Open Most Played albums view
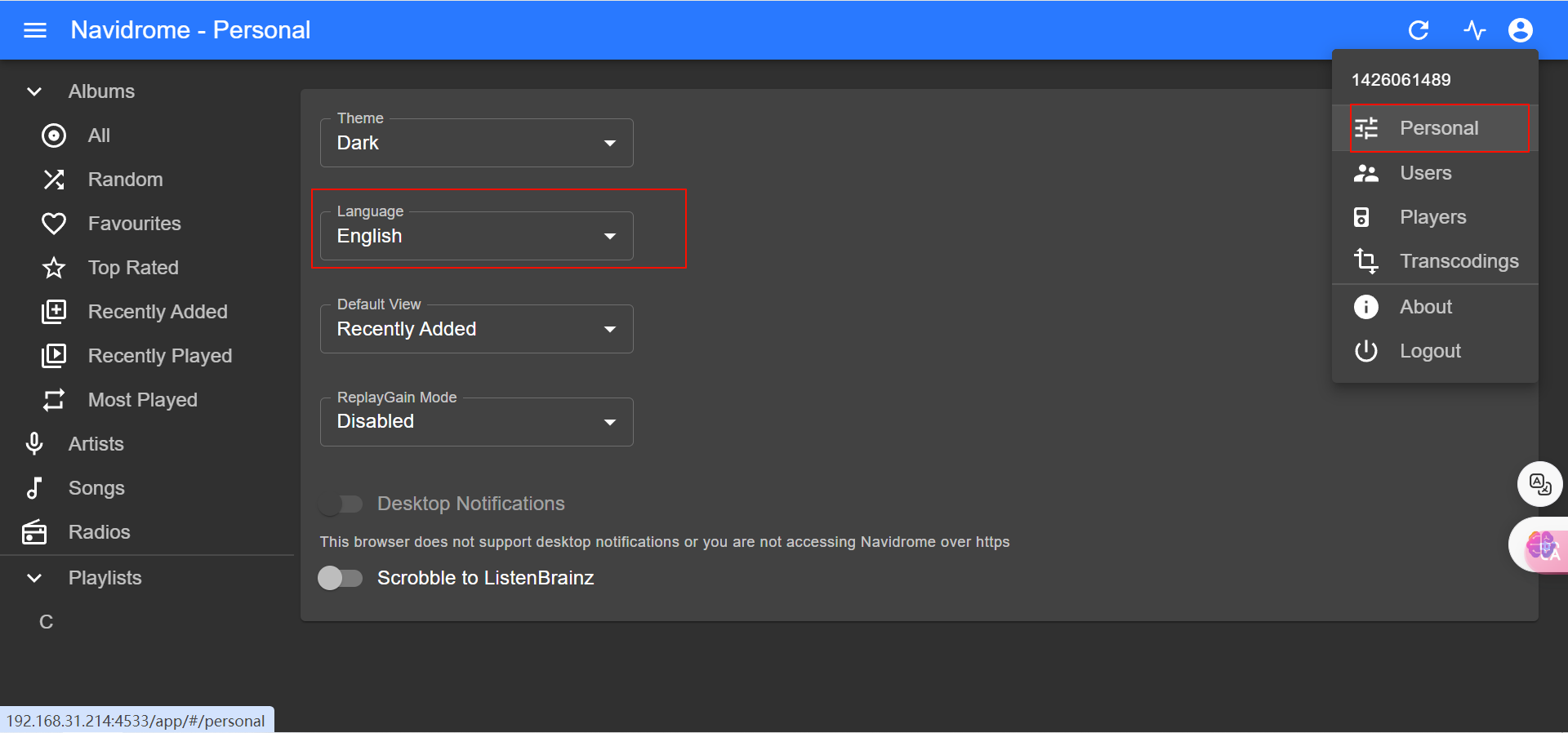This screenshot has height=733, width=1568. 147,400
